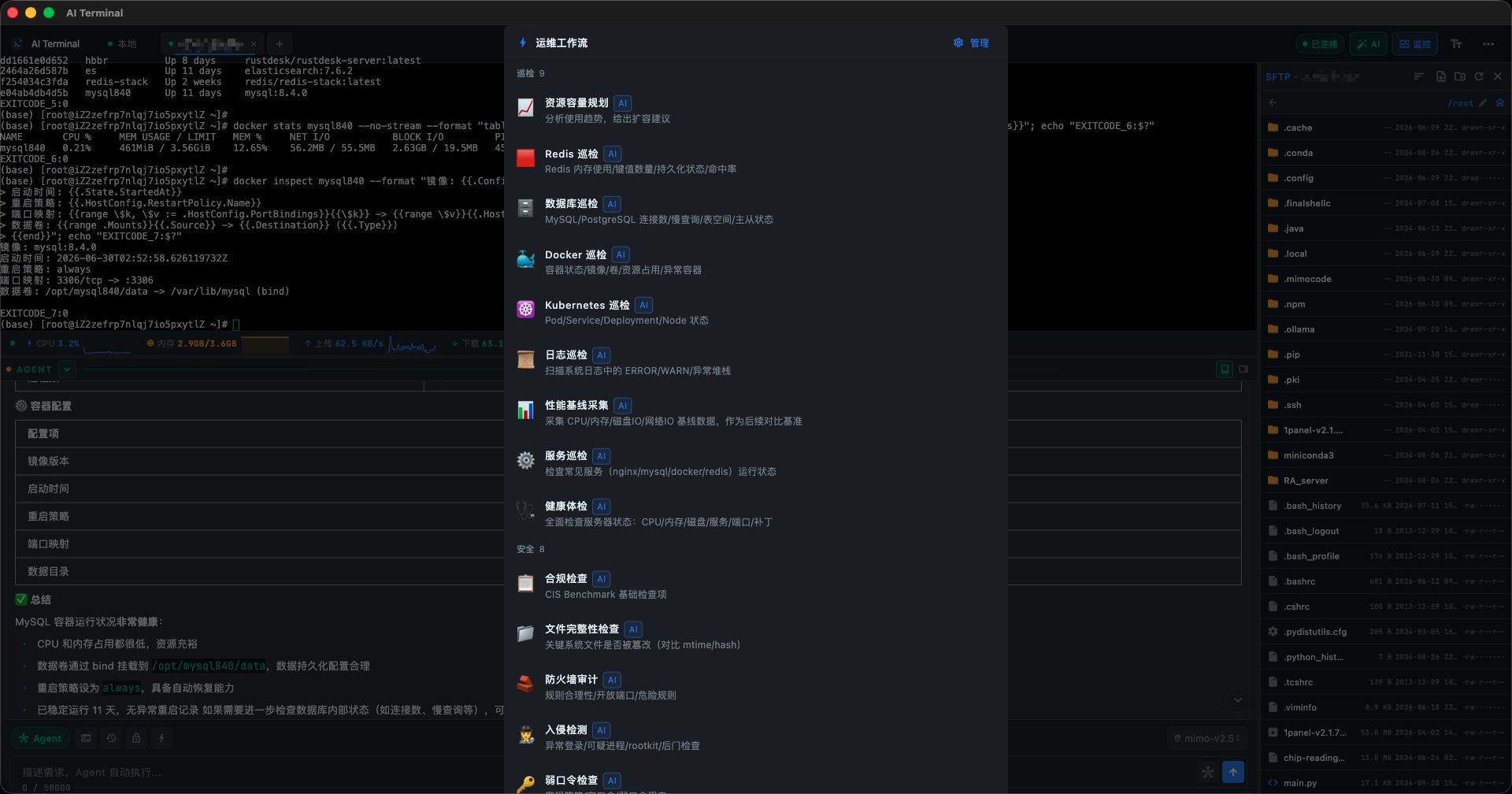Screen dimensions: 1512x794
Task: Edit the /root path with pencil icon
Action: tap(1483, 102)
